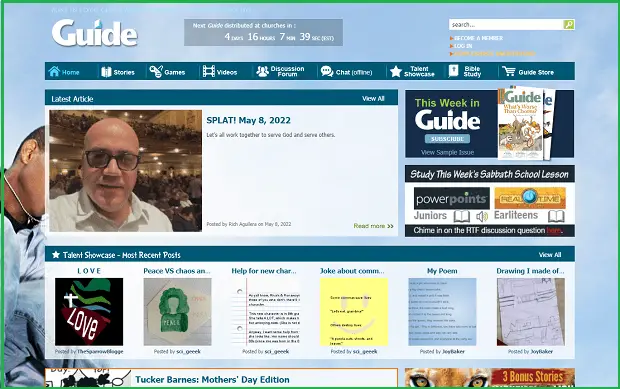The image size is (620, 389).
Task: Click the 'Earliteens' label text
Action: tap(516, 215)
